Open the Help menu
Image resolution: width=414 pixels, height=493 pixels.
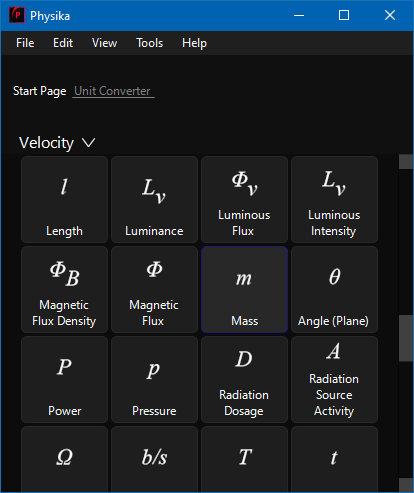pos(194,43)
